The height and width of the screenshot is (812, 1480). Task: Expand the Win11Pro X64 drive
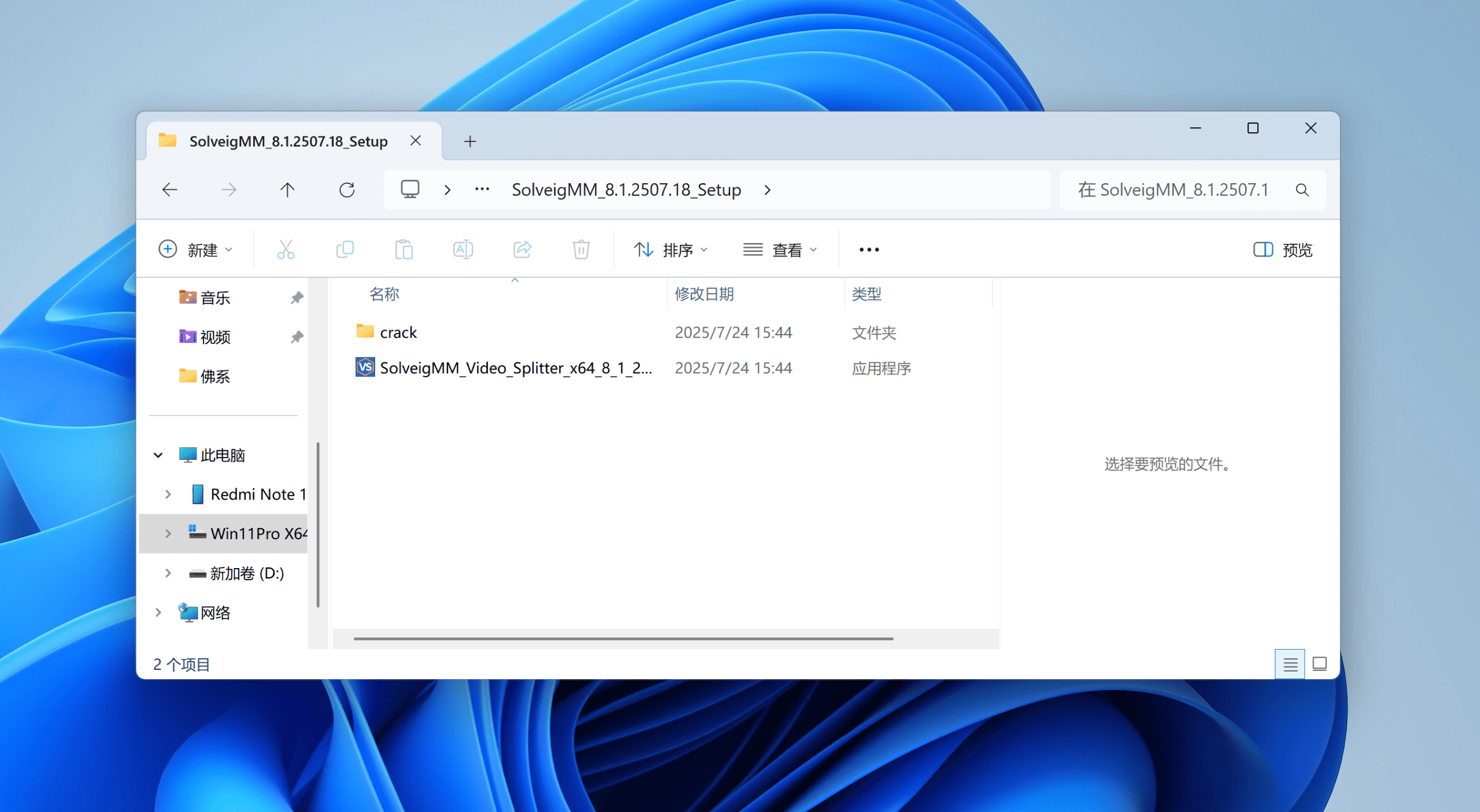point(168,533)
